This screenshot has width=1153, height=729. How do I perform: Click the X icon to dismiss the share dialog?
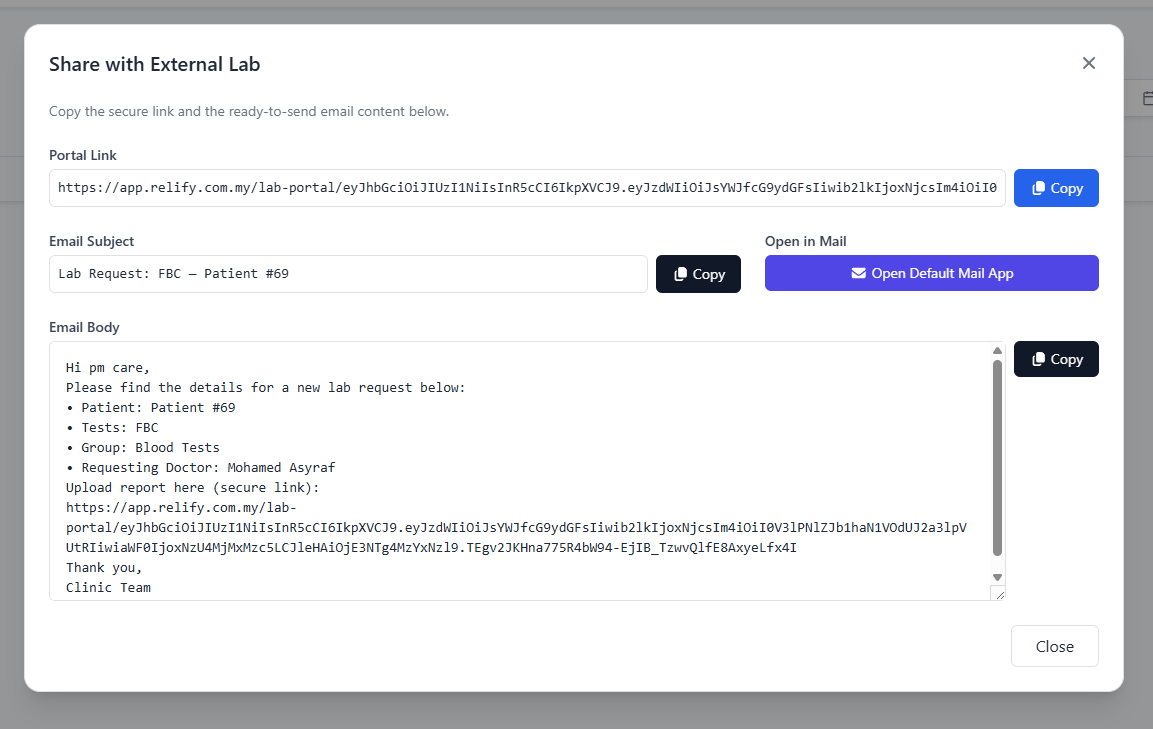tap(1089, 62)
